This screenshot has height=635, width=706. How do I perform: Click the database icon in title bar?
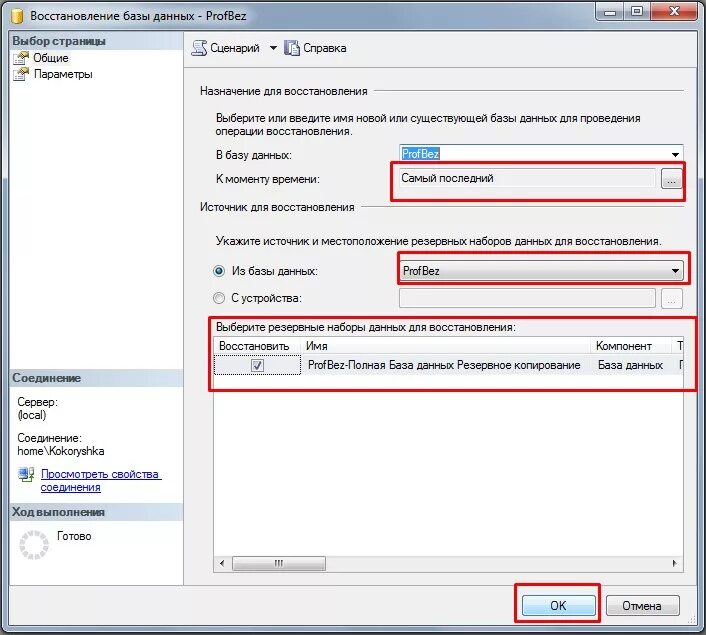pyautogui.click(x=17, y=16)
